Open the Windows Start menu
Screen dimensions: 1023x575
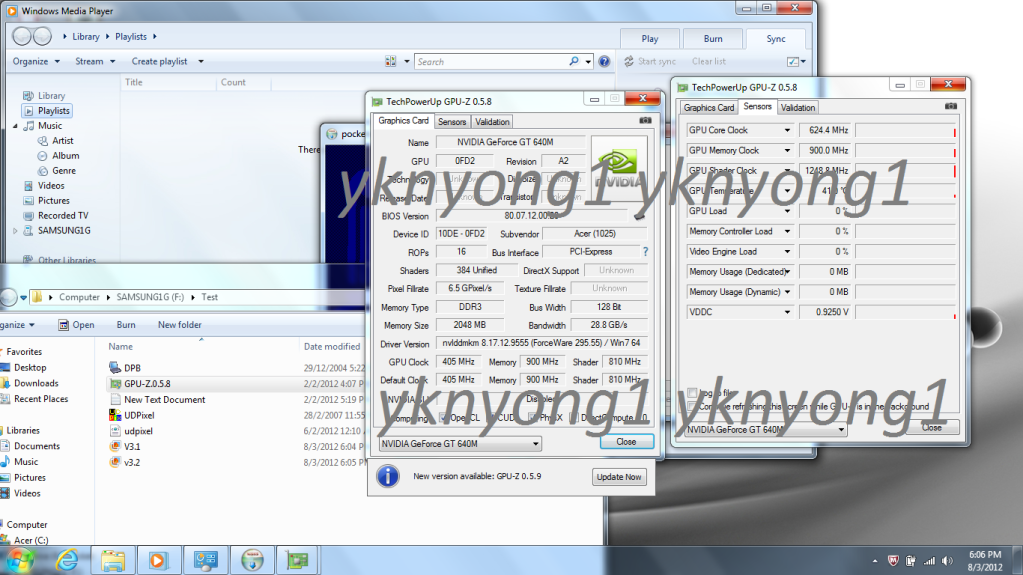tap(20, 561)
